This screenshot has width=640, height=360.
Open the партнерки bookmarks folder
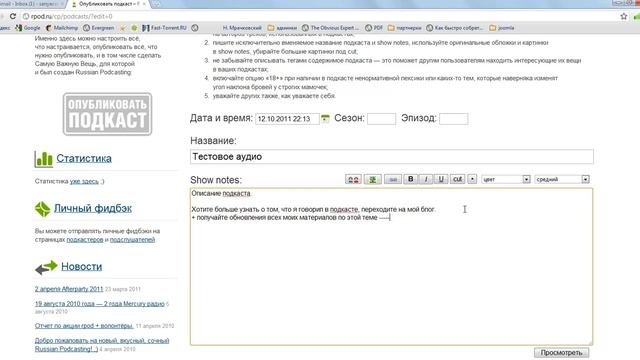click(x=404, y=28)
